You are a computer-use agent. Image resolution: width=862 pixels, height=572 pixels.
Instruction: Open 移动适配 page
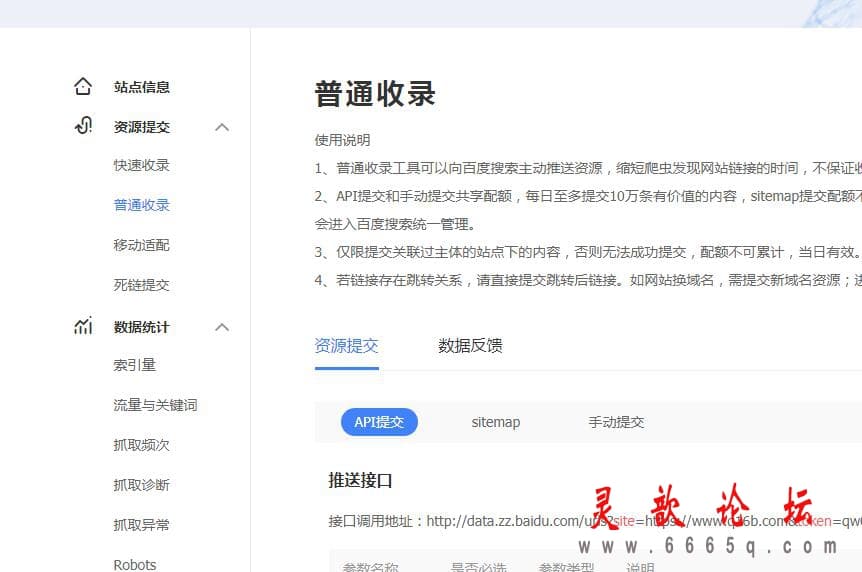pos(141,245)
